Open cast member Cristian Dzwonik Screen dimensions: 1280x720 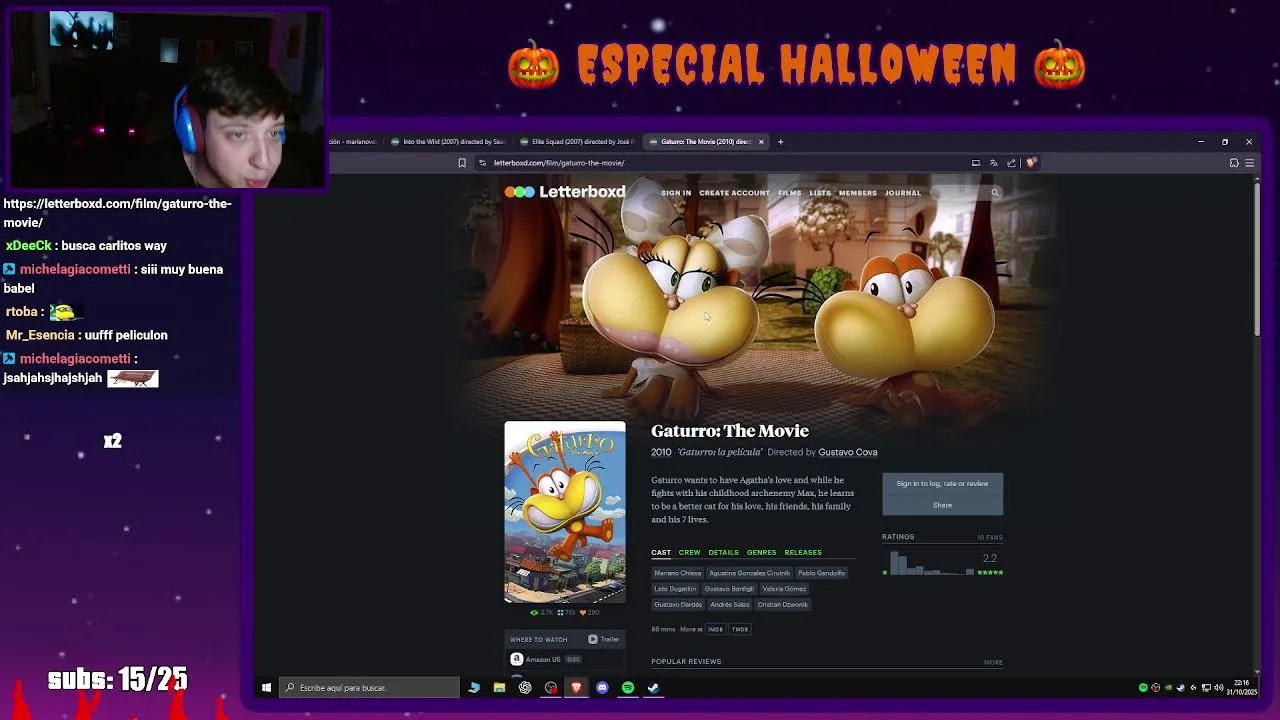tap(783, 604)
